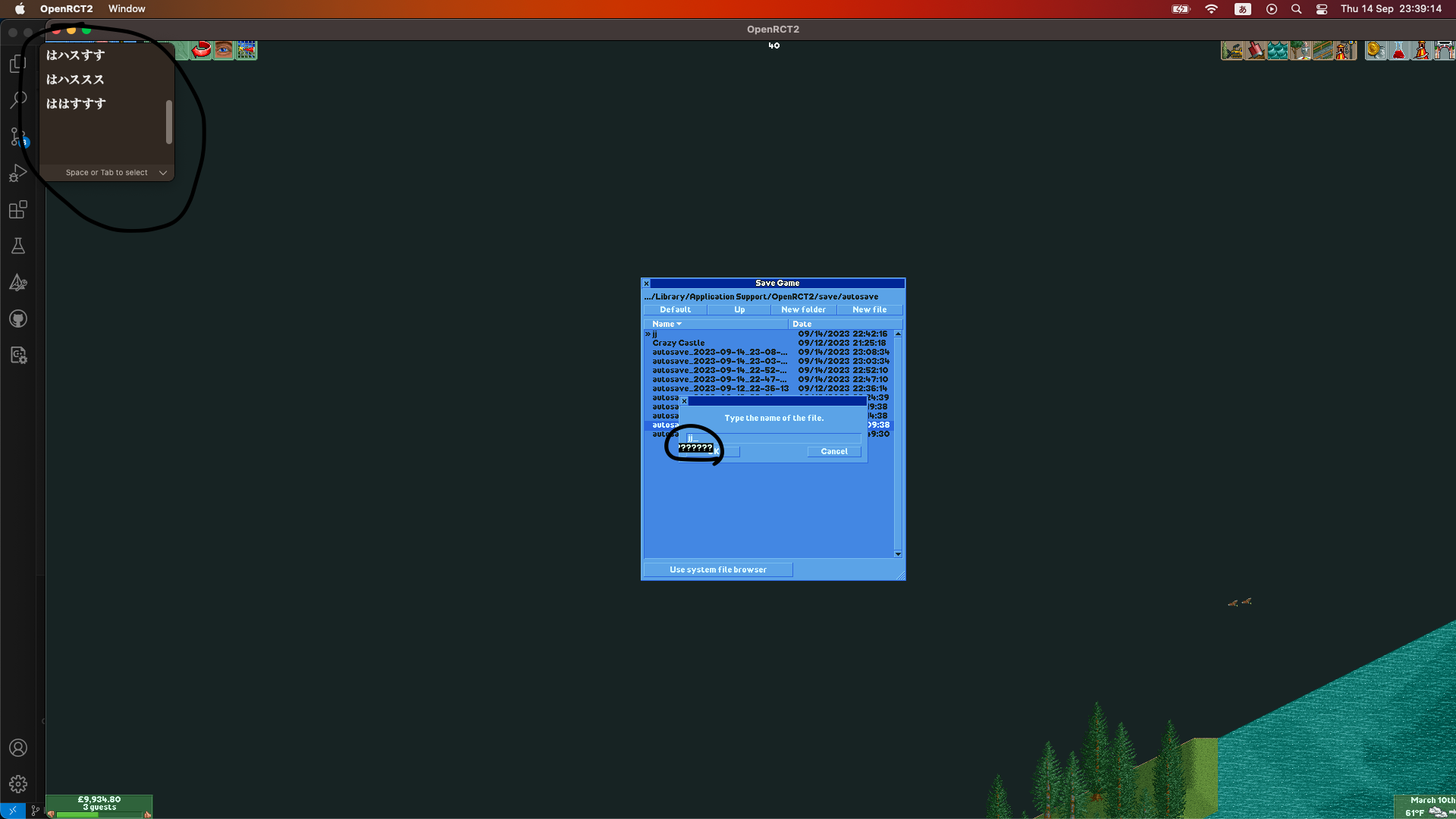Open the macOS Control Center icon
1456x819 pixels.
point(1322,9)
